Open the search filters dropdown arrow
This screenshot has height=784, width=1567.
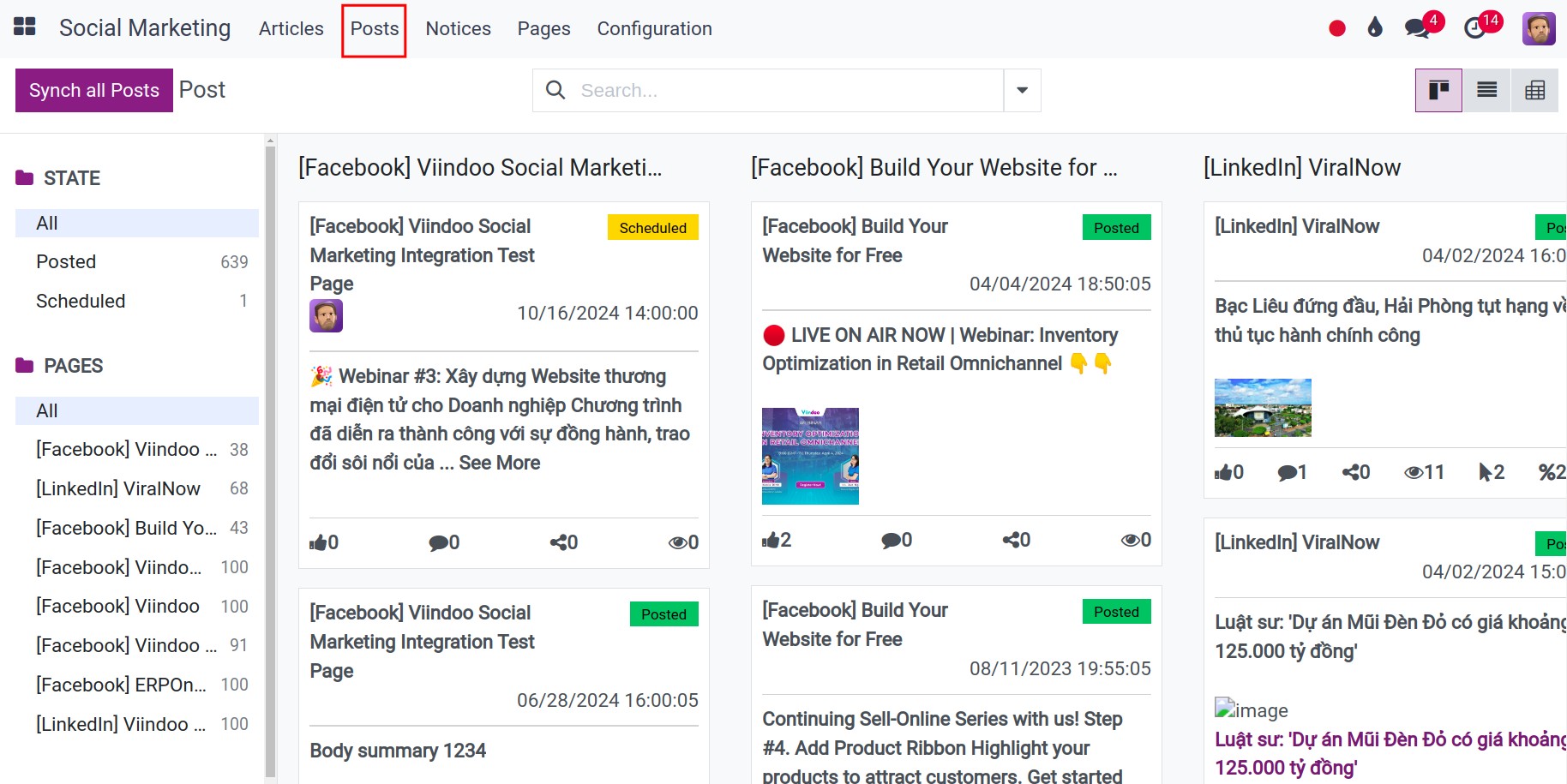pos(1021,90)
